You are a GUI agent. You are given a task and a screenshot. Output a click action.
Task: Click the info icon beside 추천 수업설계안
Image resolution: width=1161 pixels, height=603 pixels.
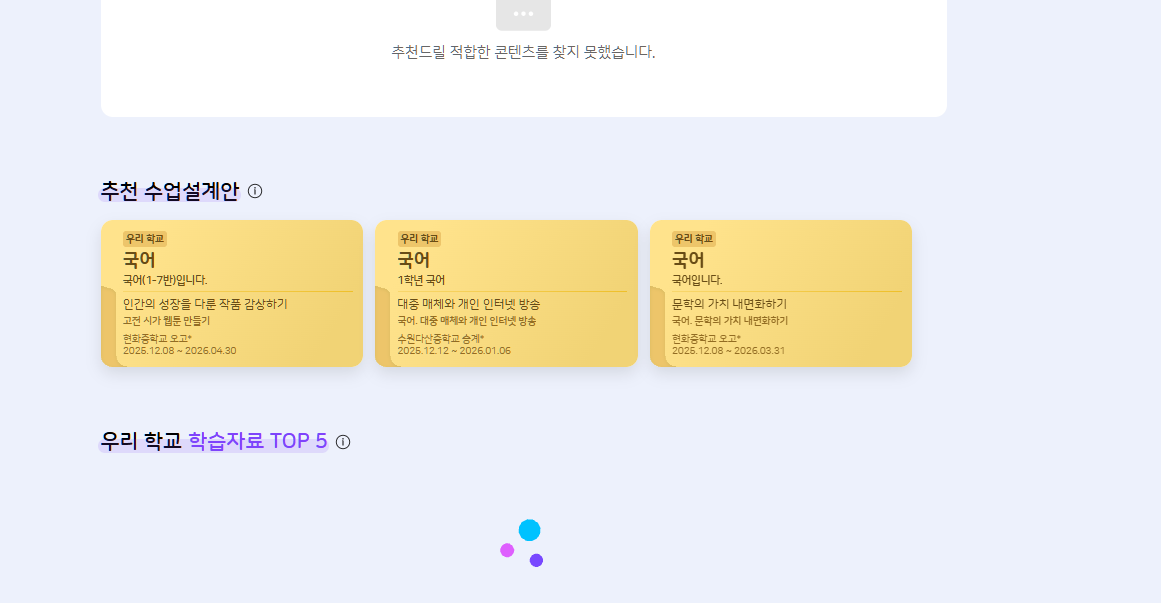point(255,191)
